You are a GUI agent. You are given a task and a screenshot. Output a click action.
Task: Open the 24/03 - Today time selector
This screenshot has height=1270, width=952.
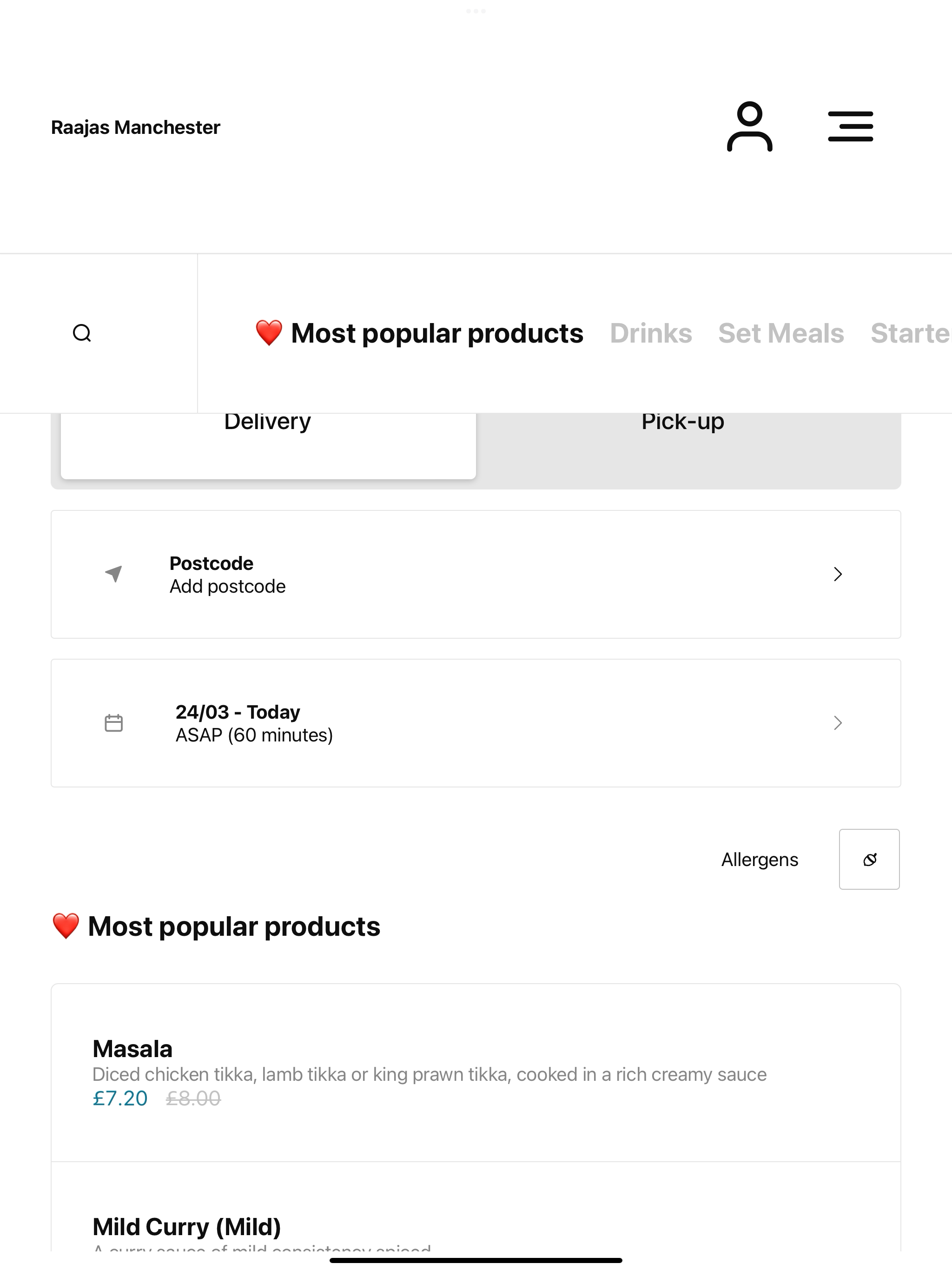476,723
